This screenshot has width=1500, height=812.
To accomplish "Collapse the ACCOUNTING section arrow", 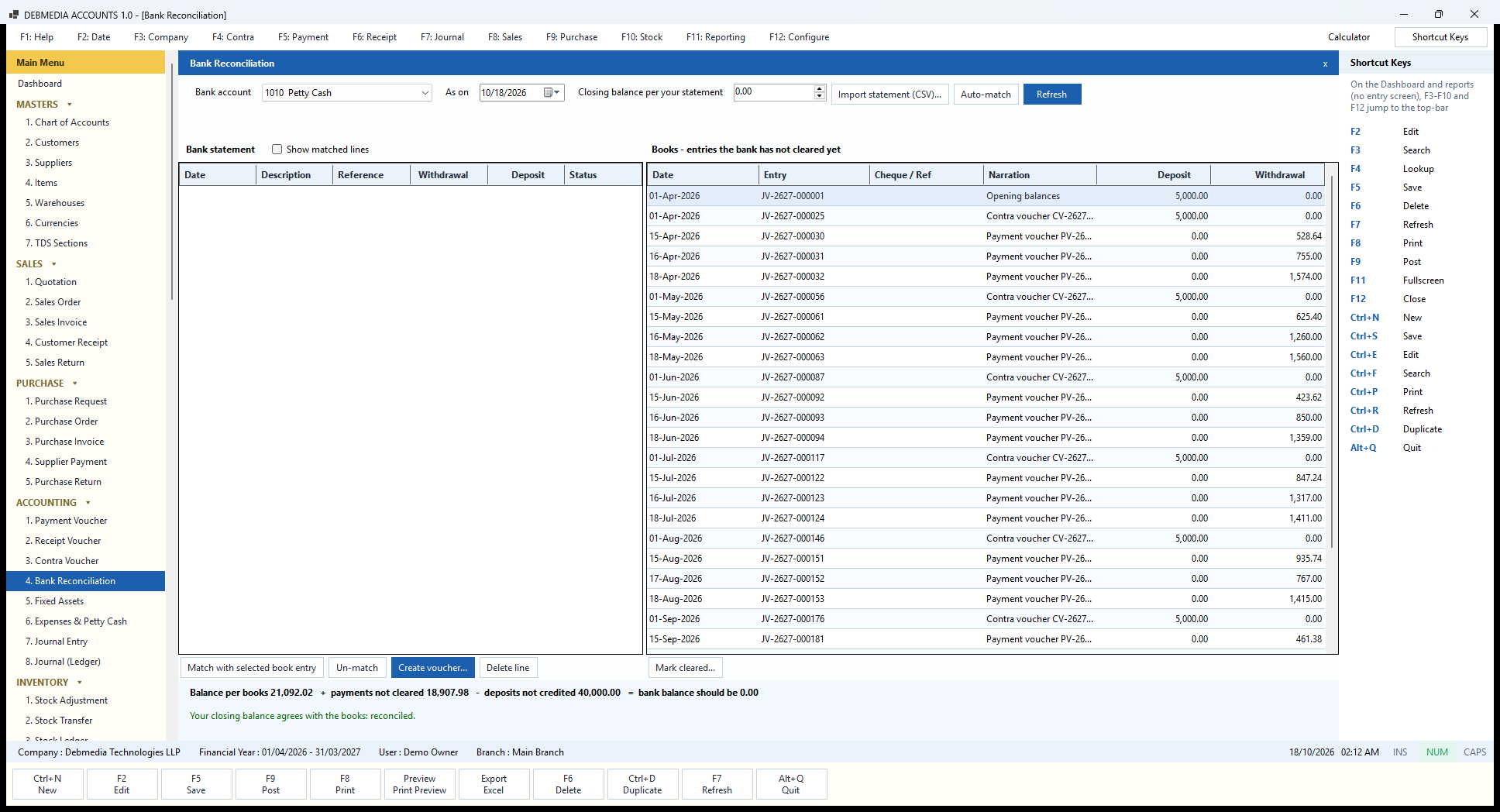I will click(88, 503).
